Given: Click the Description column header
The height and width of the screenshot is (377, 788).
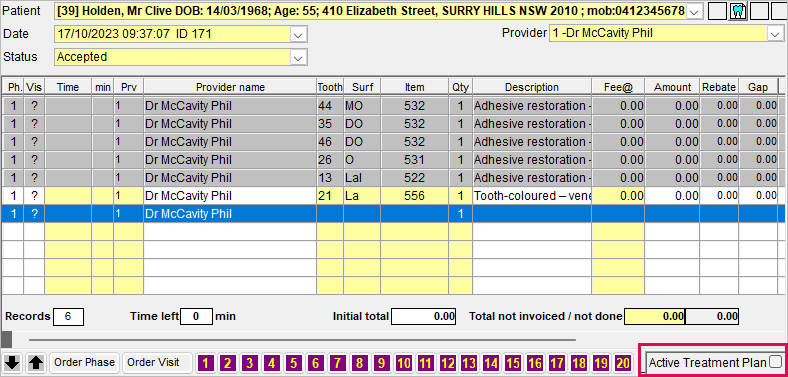Looking at the screenshot, I should [x=532, y=87].
